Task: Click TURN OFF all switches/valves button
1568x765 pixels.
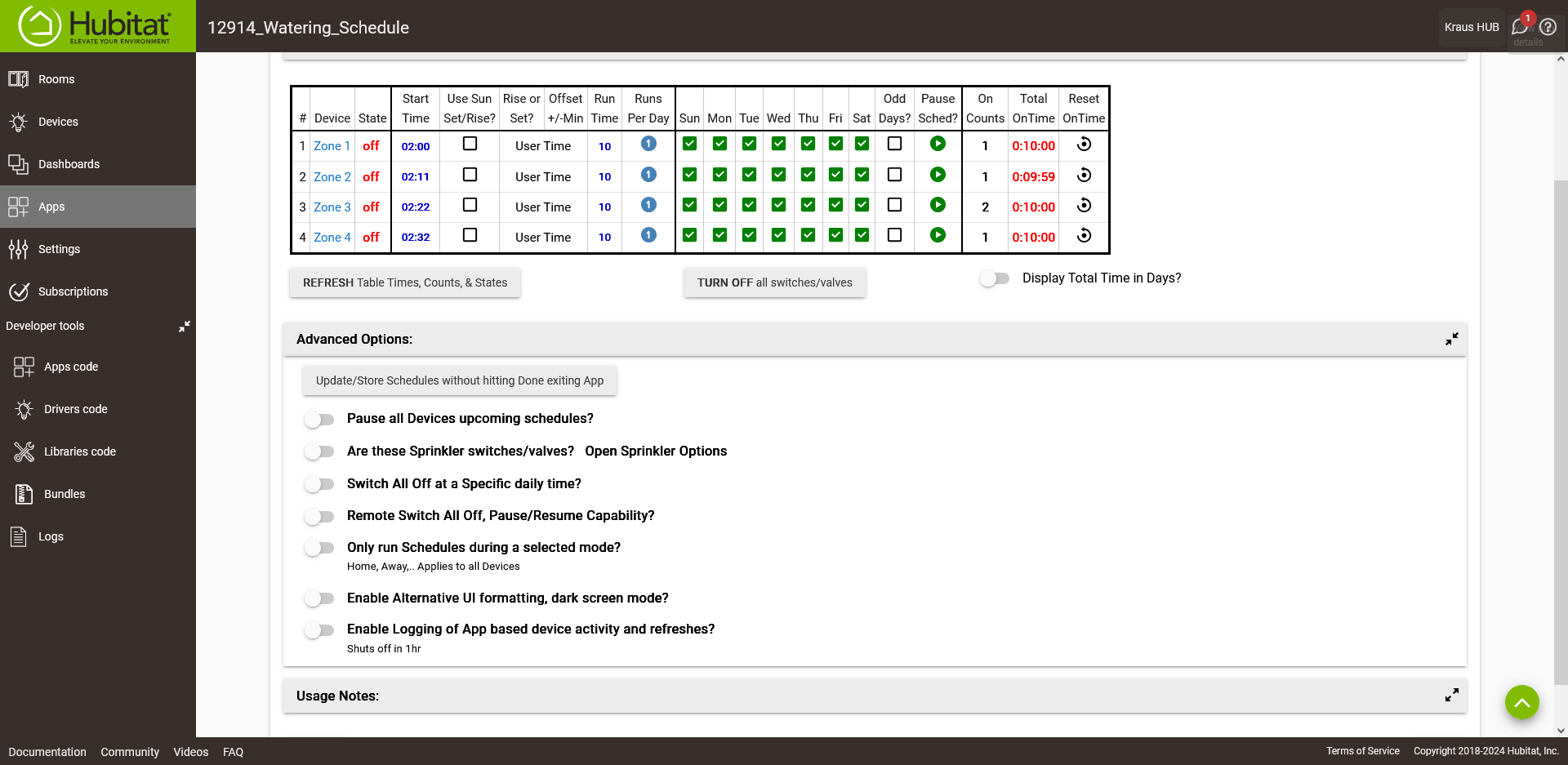Action: click(774, 282)
